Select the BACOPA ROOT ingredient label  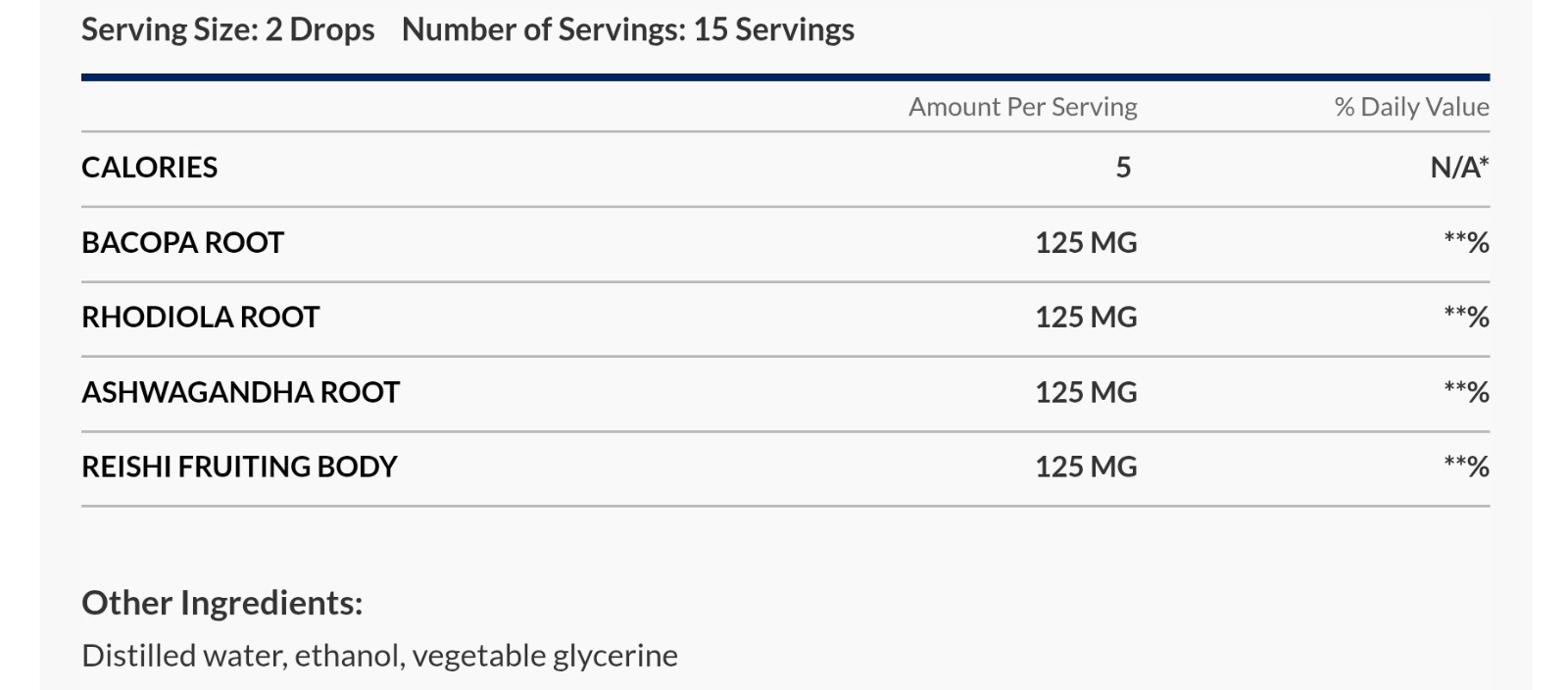click(183, 242)
